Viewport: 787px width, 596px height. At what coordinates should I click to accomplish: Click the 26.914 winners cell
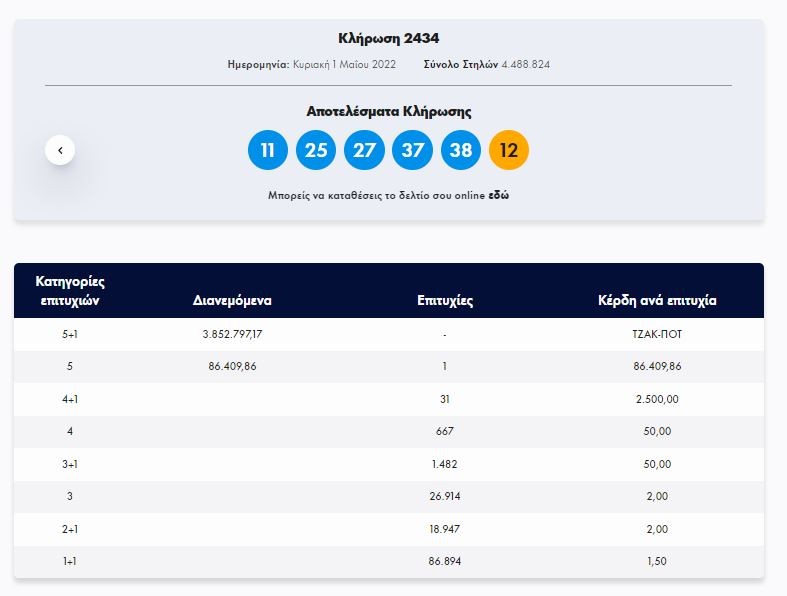coord(445,496)
